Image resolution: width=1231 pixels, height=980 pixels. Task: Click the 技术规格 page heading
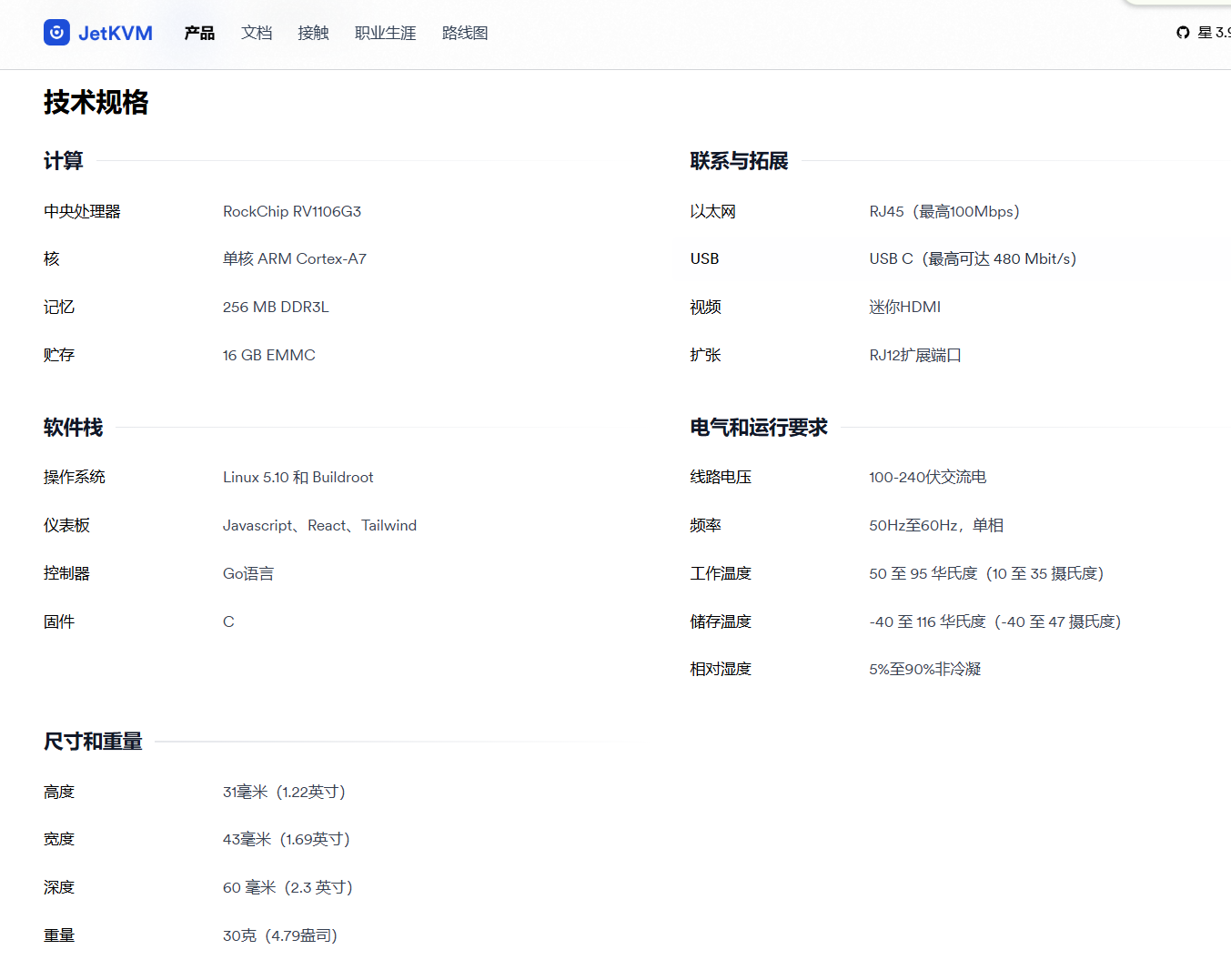pos(96,102)
